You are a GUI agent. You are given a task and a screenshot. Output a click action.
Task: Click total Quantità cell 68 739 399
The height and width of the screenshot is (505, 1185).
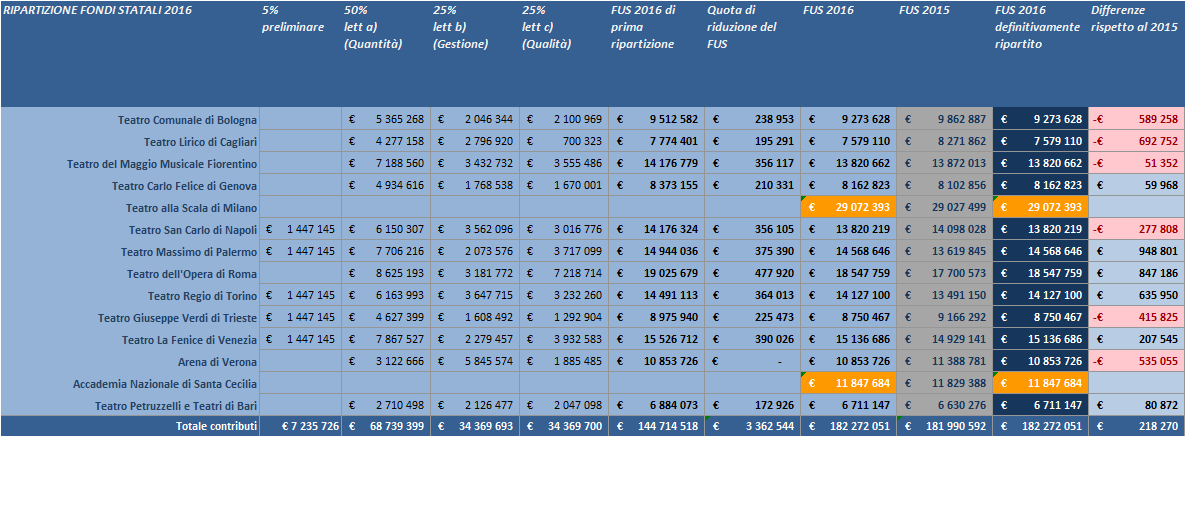coord(385,426)
